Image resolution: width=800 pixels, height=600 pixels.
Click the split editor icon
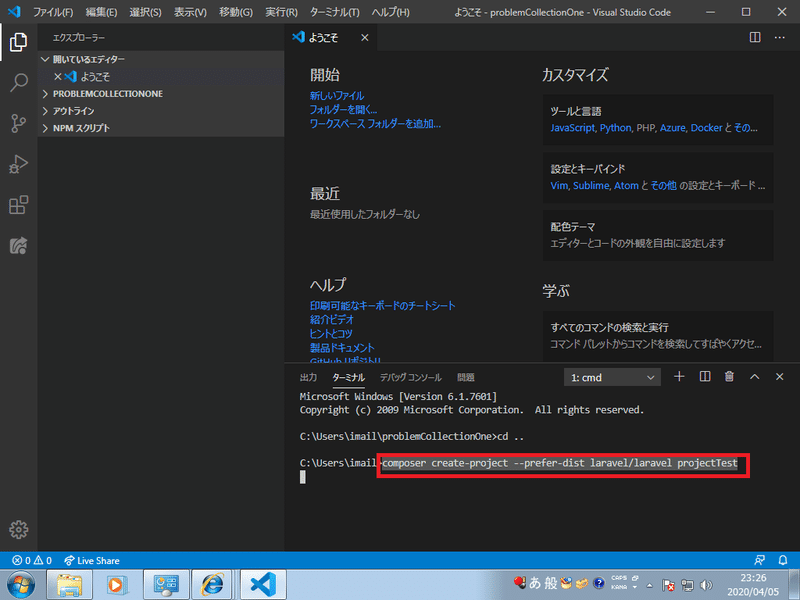point(755,37)
